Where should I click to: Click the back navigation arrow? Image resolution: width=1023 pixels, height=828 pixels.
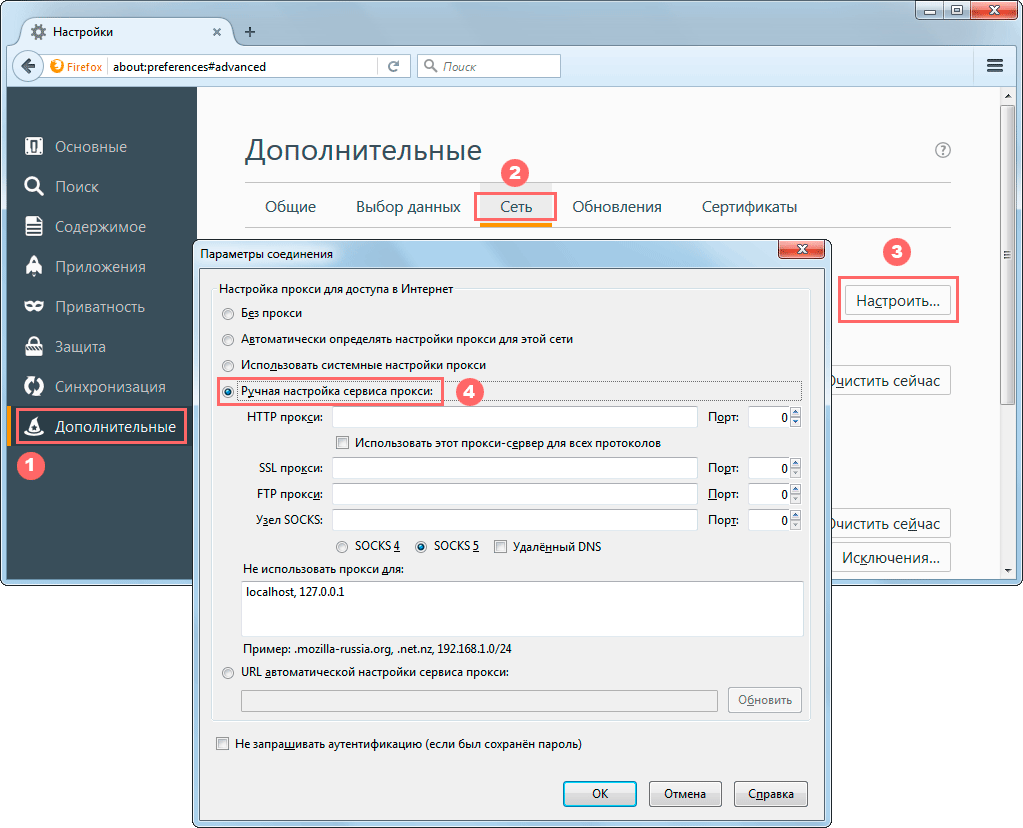[26, 66]
